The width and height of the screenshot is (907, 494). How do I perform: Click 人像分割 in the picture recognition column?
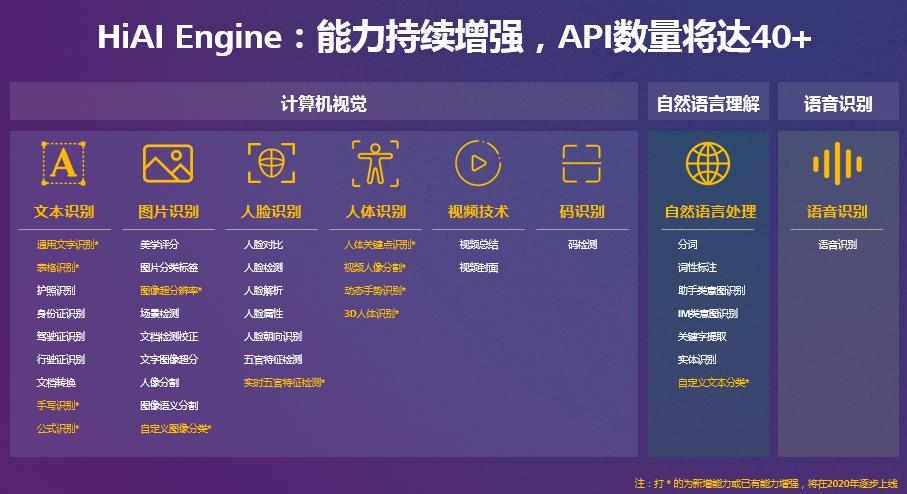[160, 382]
